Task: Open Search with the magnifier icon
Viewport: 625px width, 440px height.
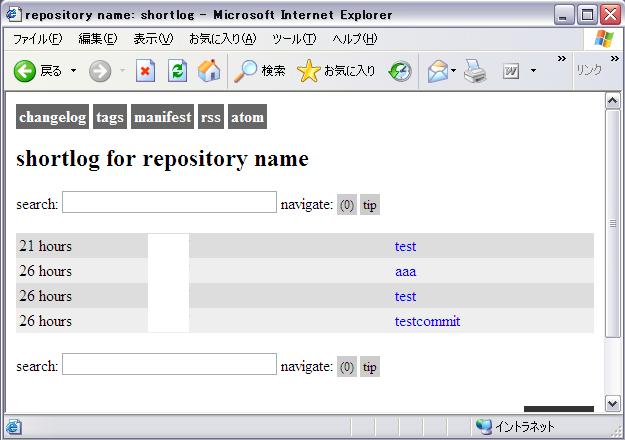Action: click(245, 71)
